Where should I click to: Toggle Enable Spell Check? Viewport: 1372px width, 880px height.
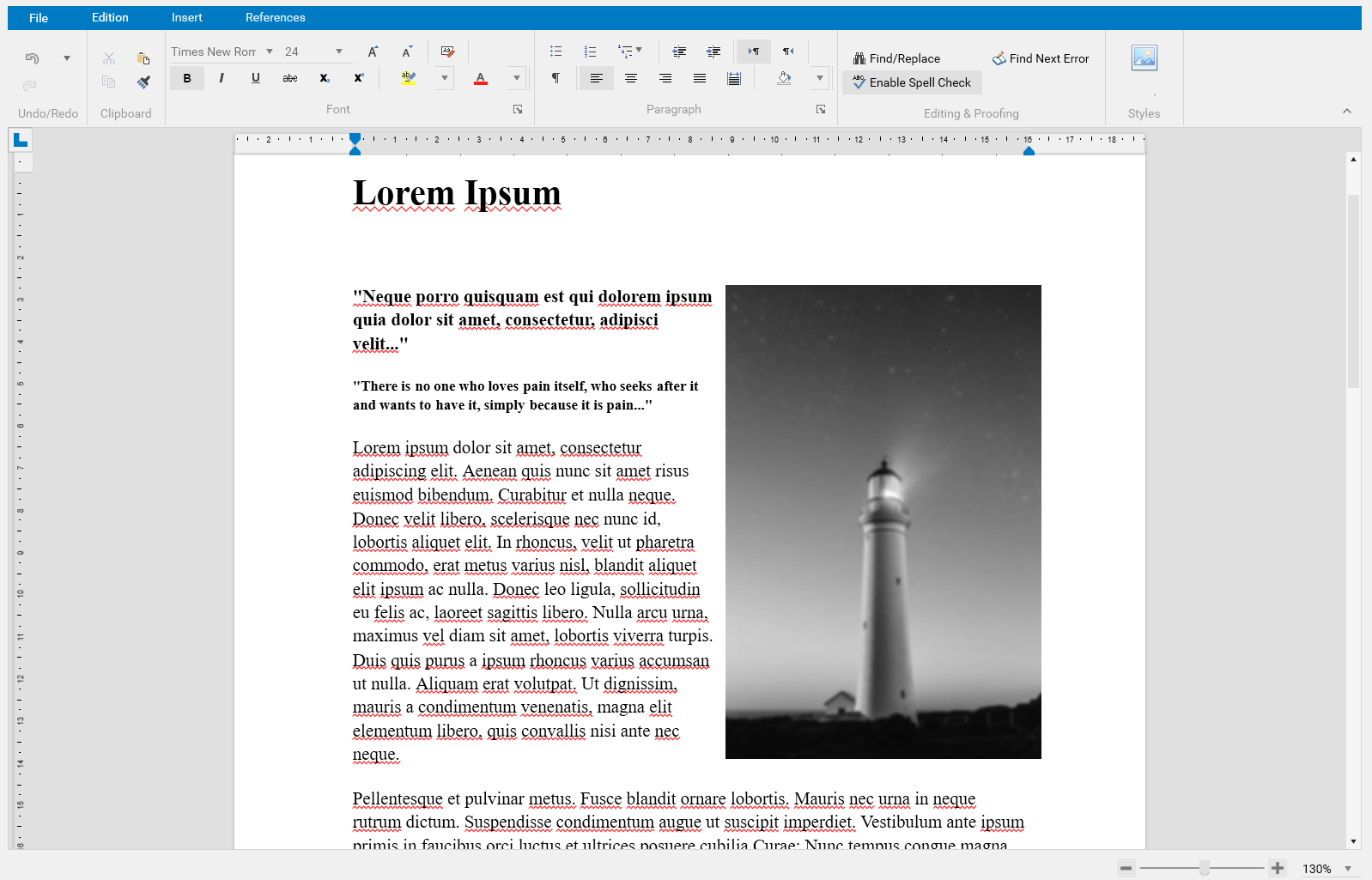912,82
